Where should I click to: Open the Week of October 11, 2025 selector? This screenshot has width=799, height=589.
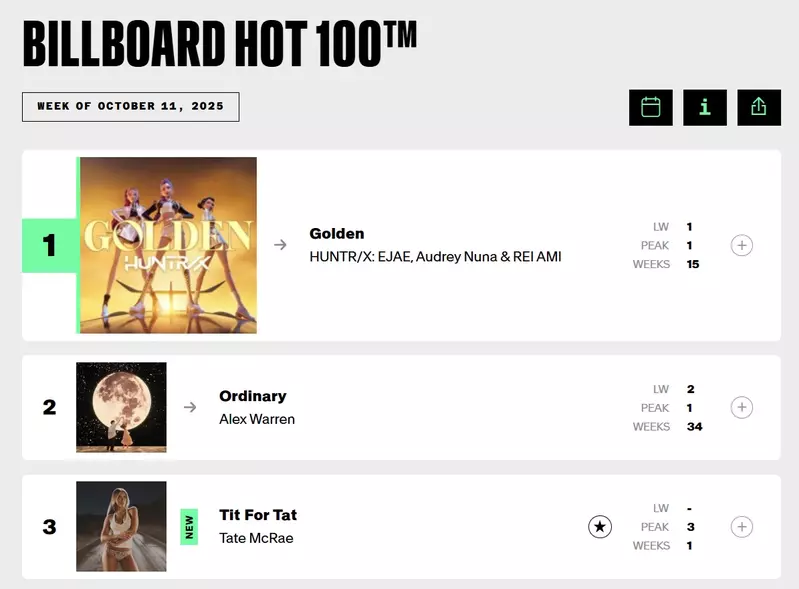[130, 107]
